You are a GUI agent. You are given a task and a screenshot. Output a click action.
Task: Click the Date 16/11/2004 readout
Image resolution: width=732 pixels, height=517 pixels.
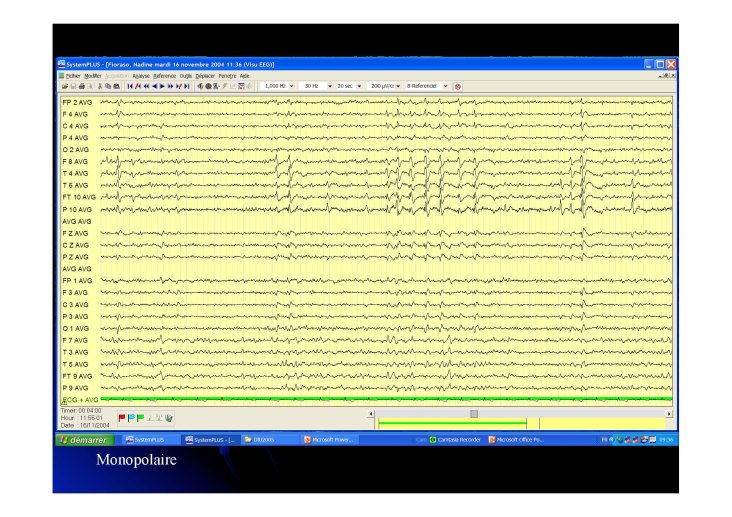85,425
